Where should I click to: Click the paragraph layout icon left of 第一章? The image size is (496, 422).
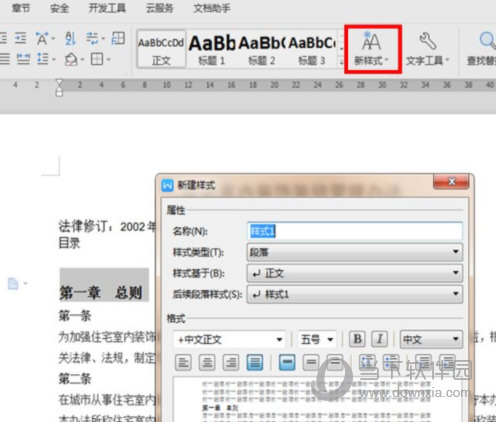point(13,284)
